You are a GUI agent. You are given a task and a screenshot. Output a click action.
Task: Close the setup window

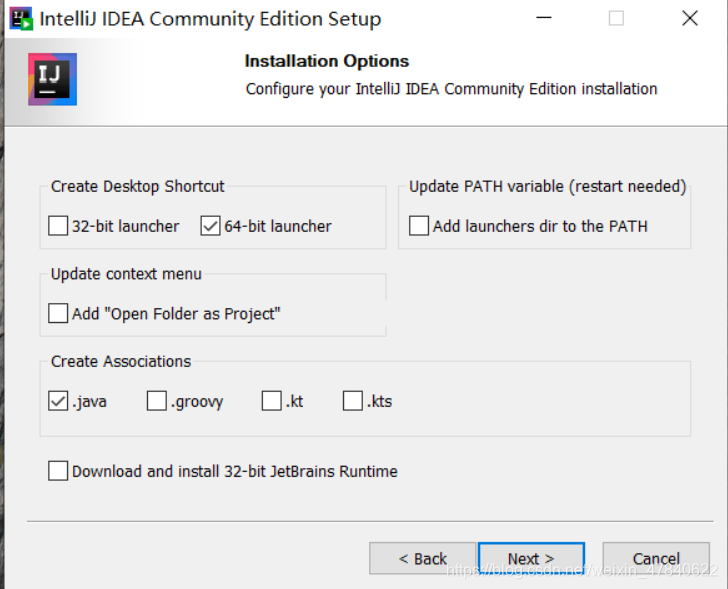coord(690,18)
